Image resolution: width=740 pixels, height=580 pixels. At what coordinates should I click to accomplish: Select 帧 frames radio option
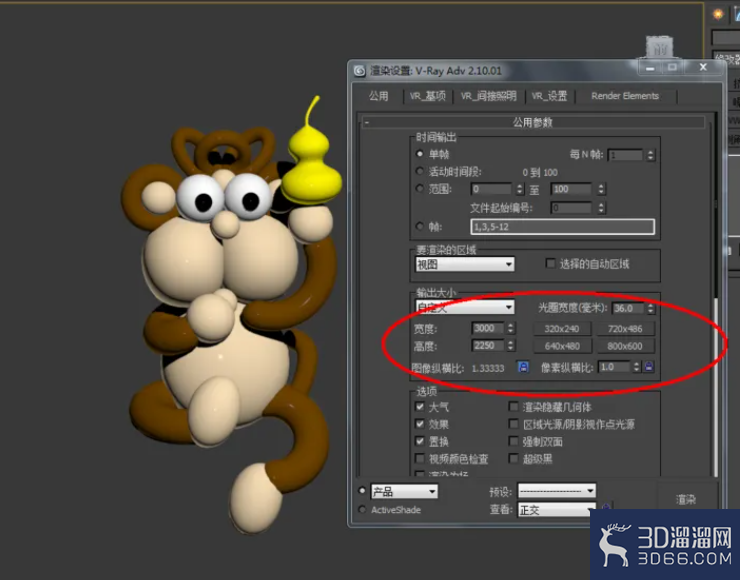(419, 226)
